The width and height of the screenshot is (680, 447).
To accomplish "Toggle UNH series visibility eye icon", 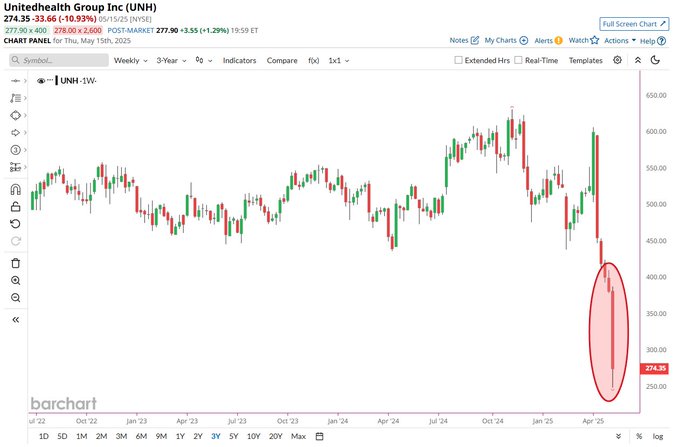I will click(x=41, y=81).
